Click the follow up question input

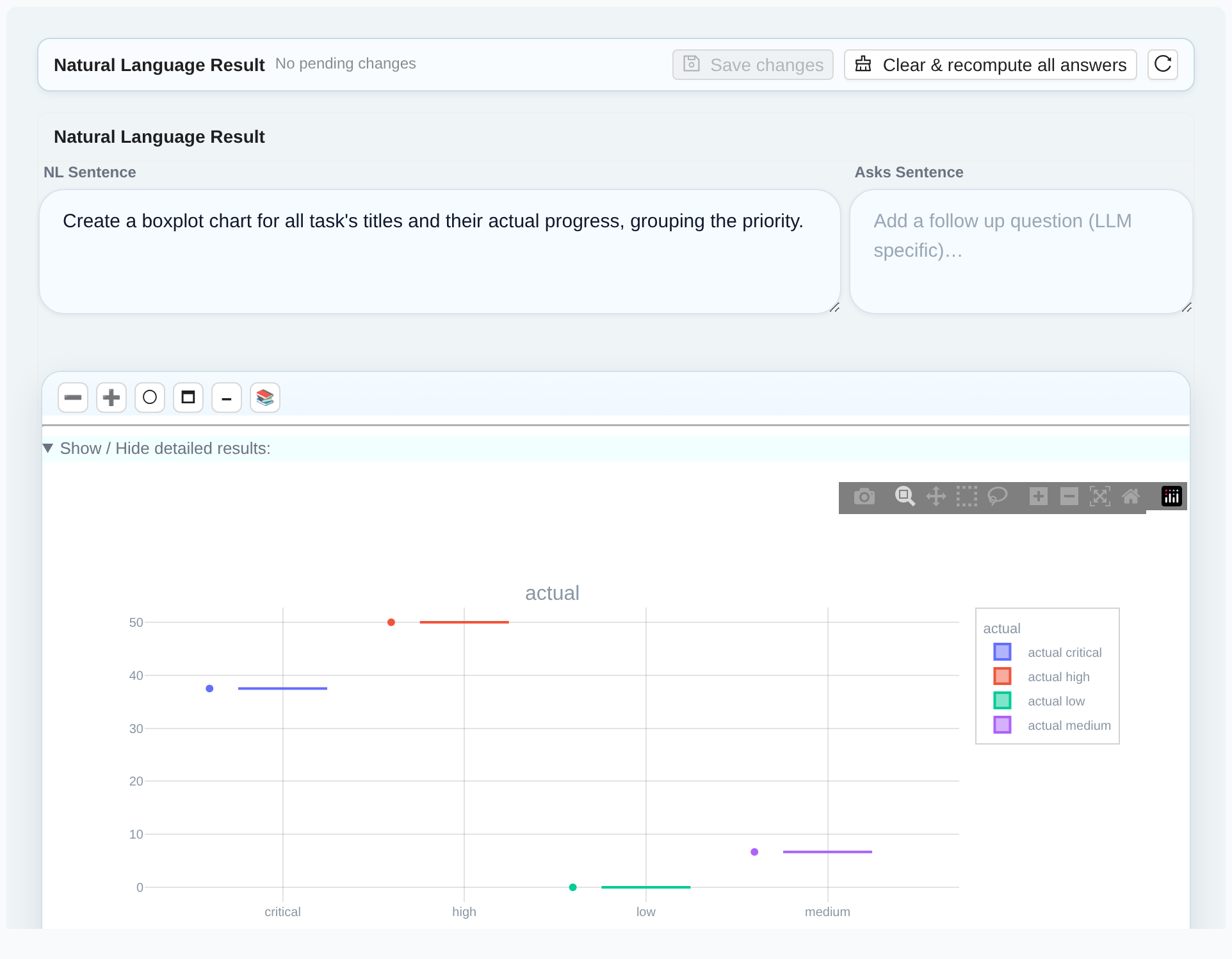coord(1021,252)
